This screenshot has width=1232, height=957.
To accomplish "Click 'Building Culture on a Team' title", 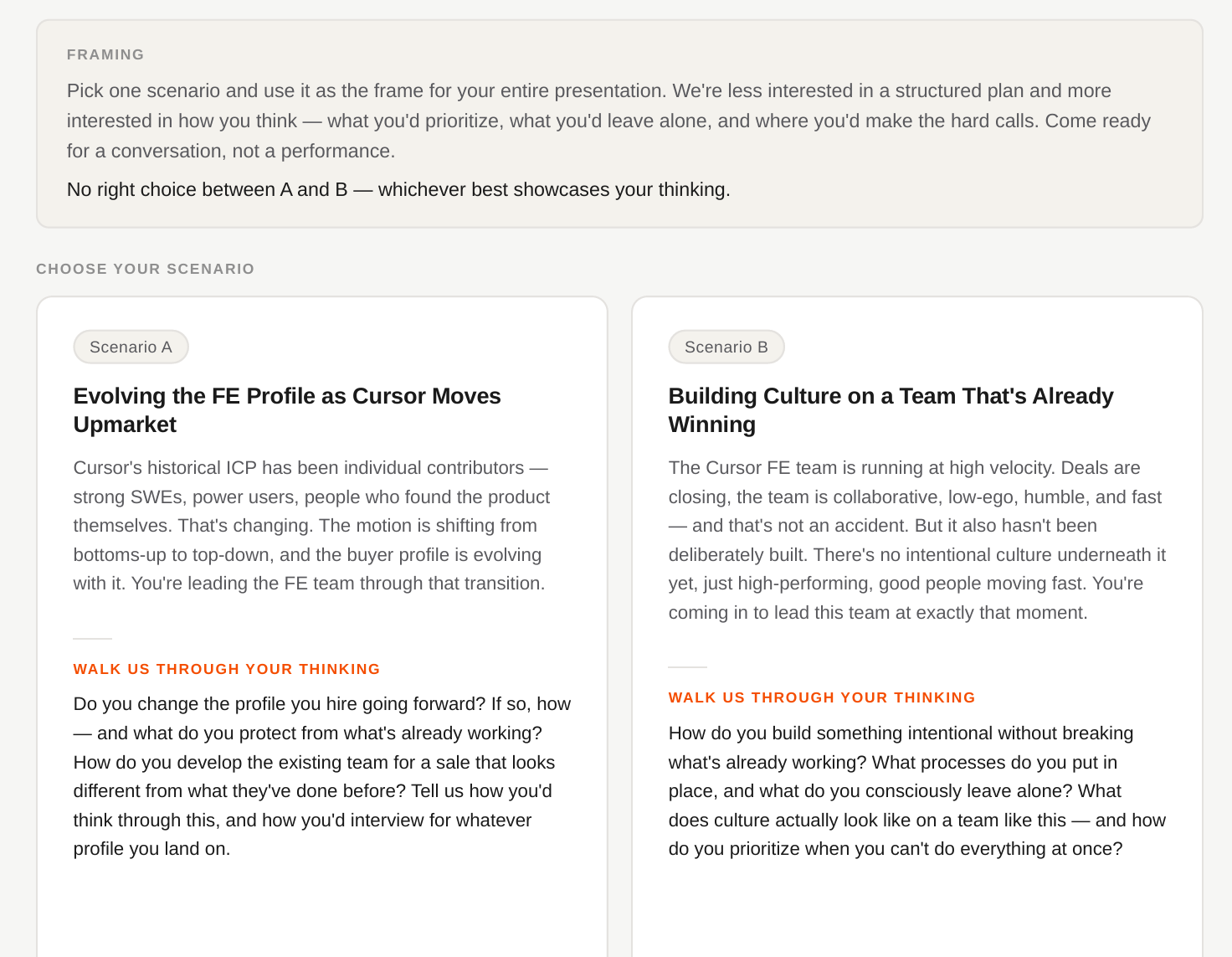I will coord(891,410).
